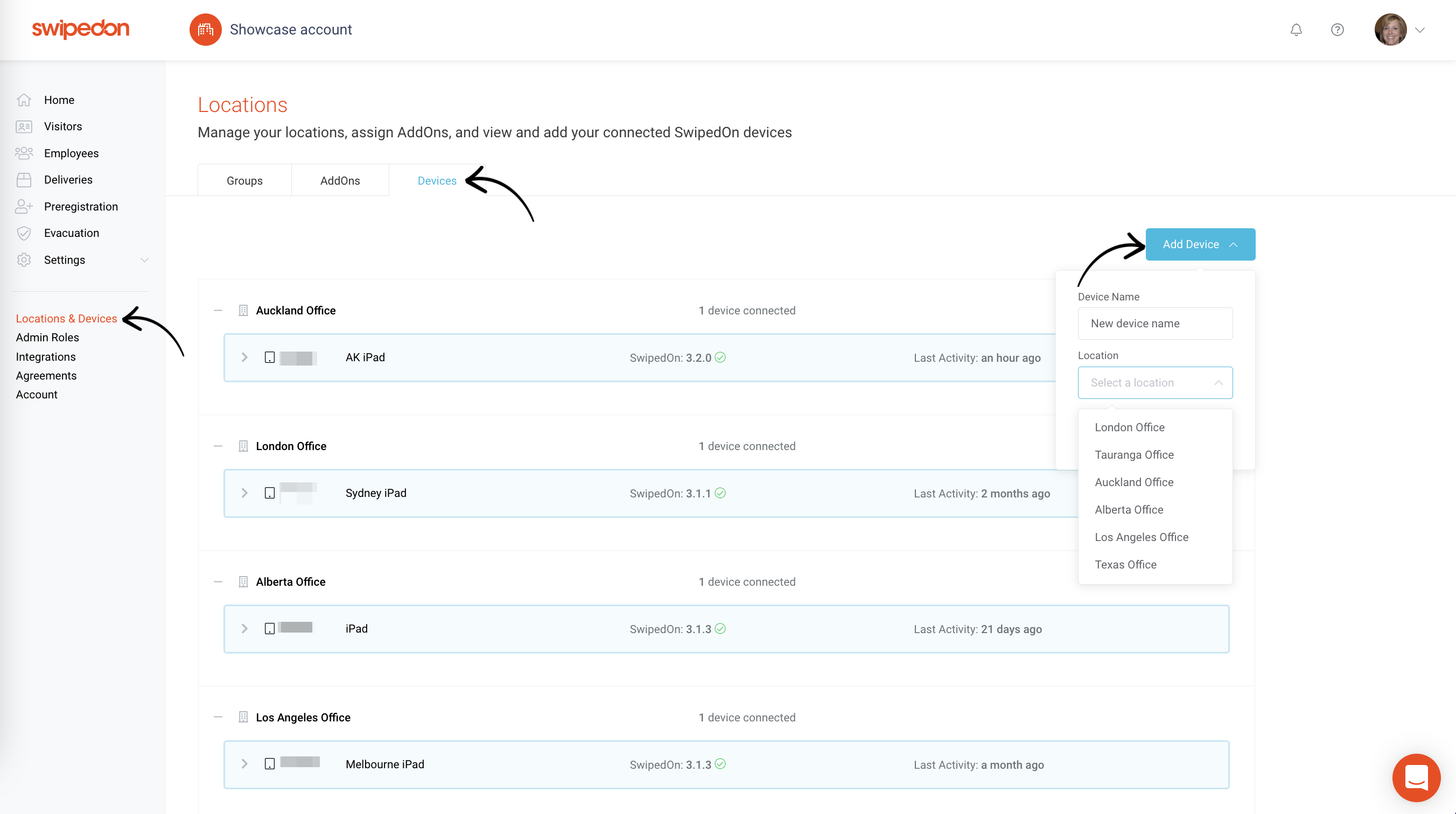Click the Sydney iPad device name

[376, 493]
